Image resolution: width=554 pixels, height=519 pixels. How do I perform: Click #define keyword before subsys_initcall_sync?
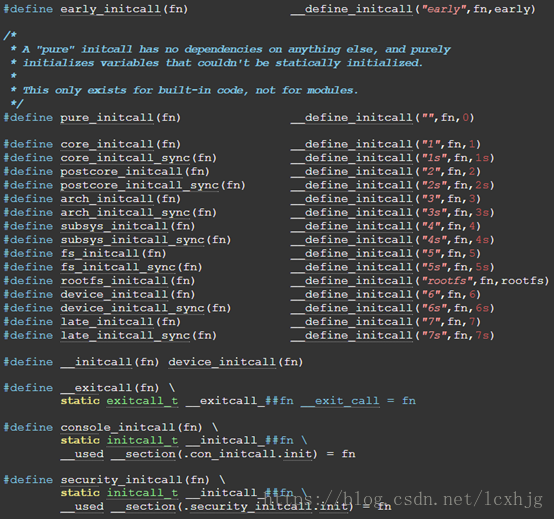click(x=28, y=240)
